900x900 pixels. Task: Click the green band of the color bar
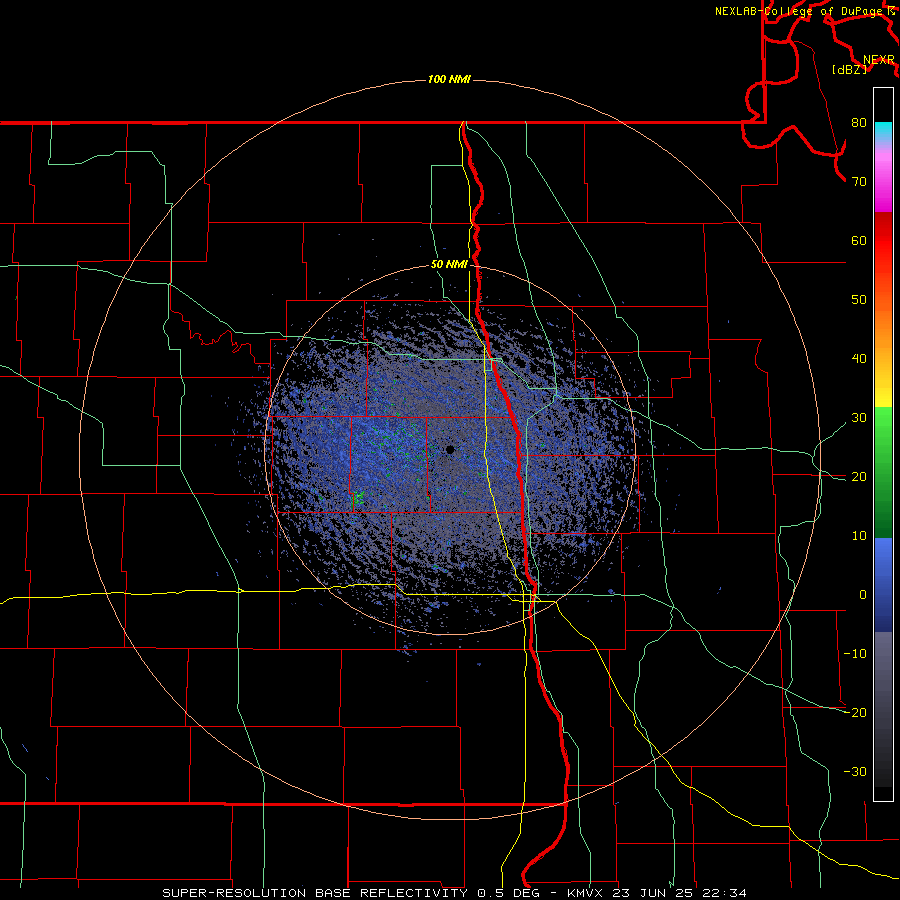(x=883, y=472)
